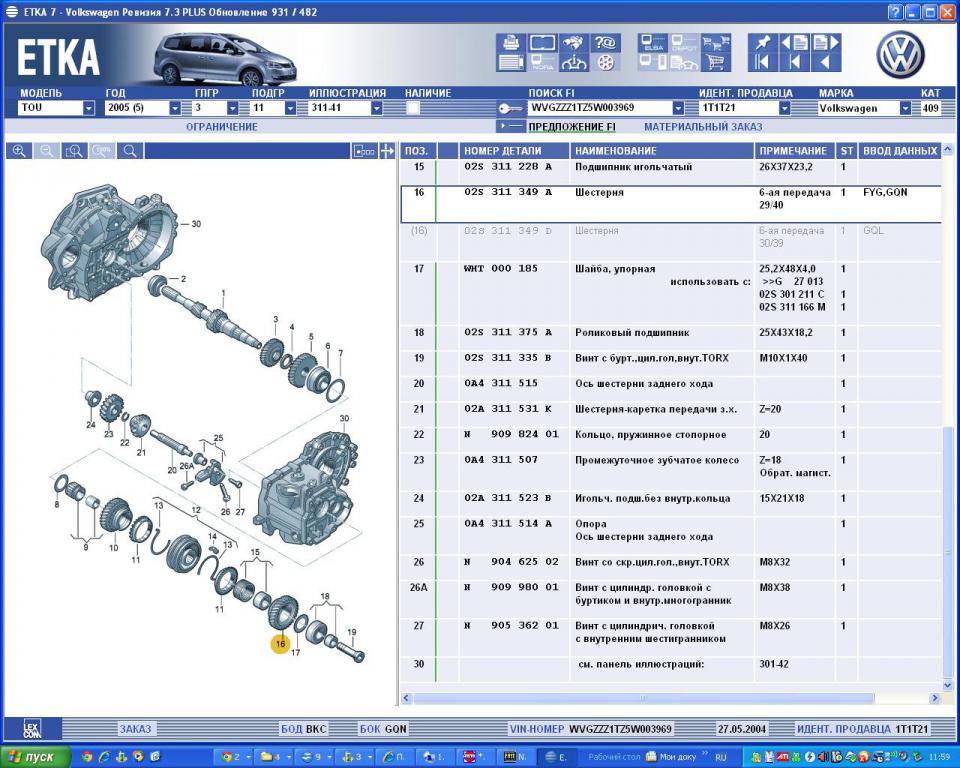This screenshot has height=768, width=960.
Task: Click the ЗАКАЗ button in bottom bar
Action: (135, 729)
